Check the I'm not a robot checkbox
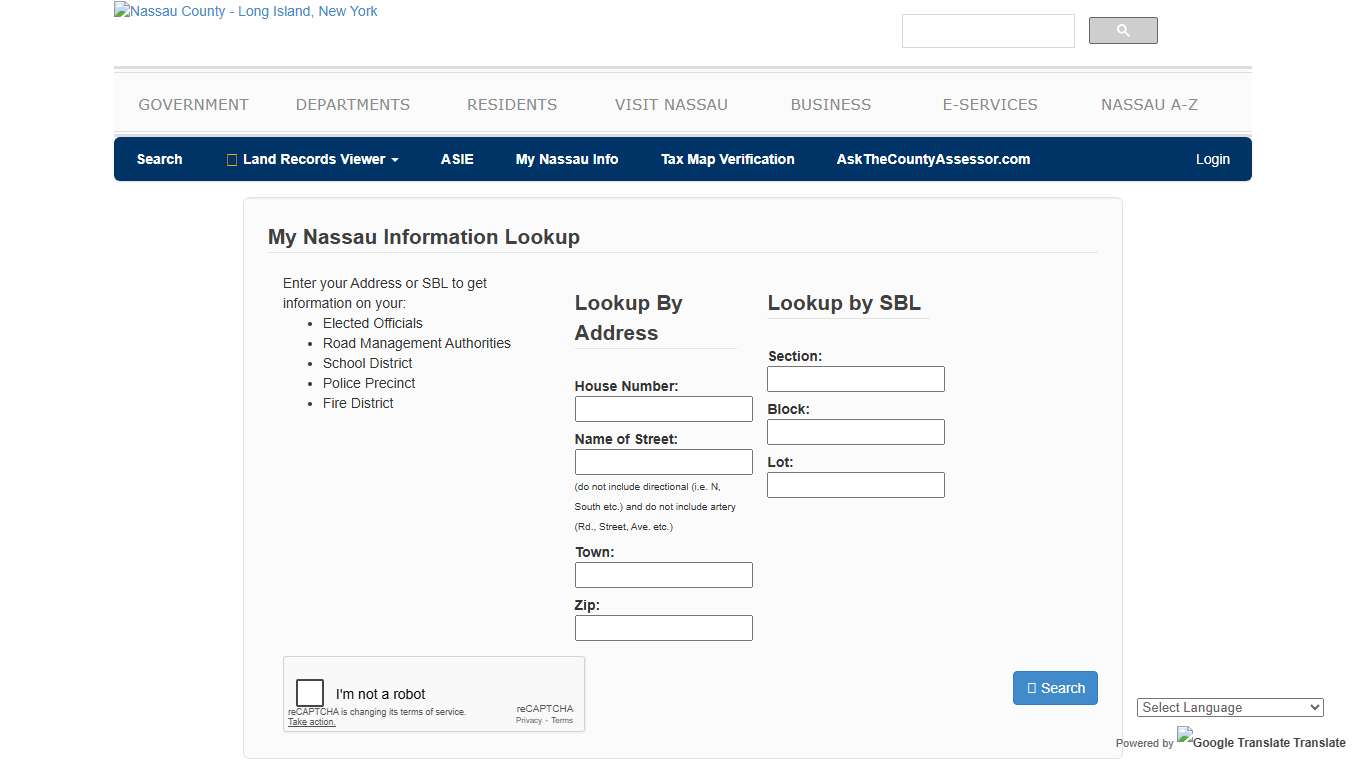Screen dimensions: 1366x768 point(309,692)
